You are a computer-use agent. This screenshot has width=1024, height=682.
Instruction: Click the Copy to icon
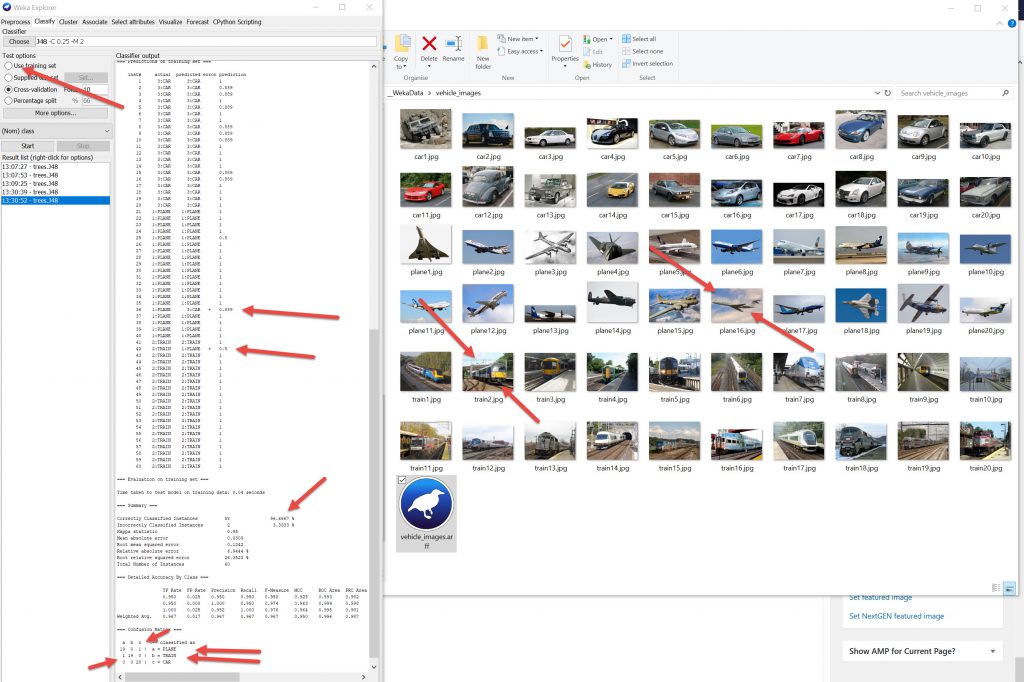click(x=402, y=47)
